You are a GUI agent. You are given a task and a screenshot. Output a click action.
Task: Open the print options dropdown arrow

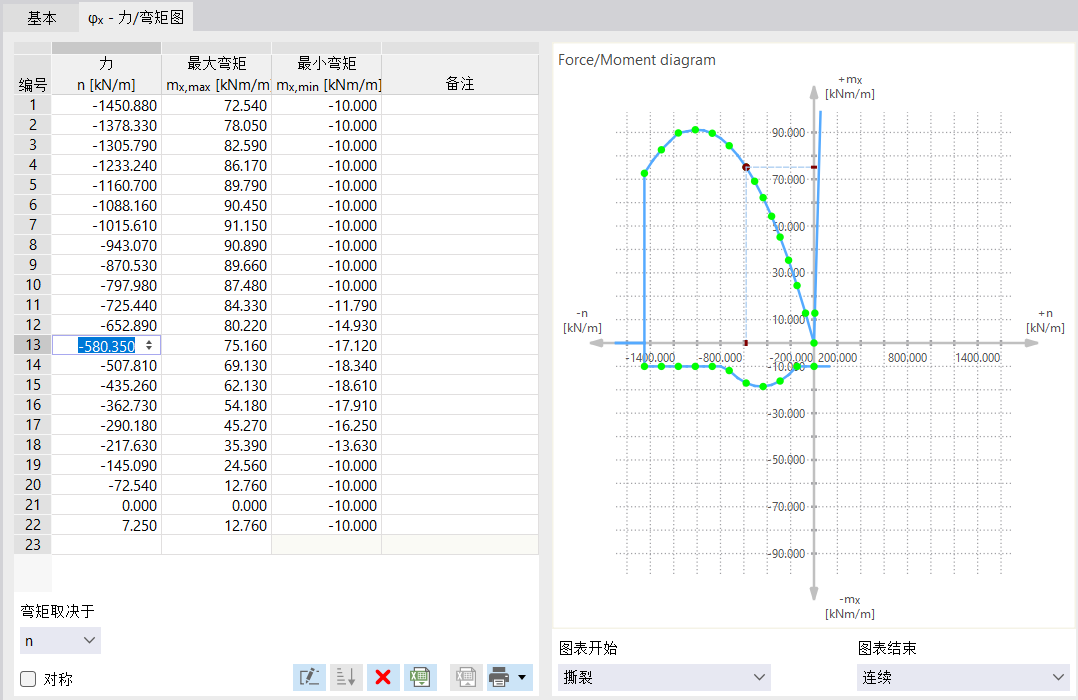coord(522,677)
